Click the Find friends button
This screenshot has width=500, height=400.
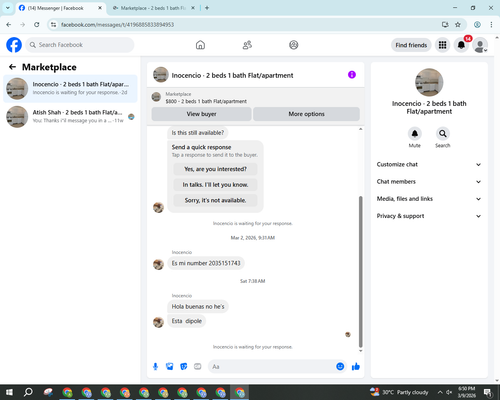coord(411,45)
